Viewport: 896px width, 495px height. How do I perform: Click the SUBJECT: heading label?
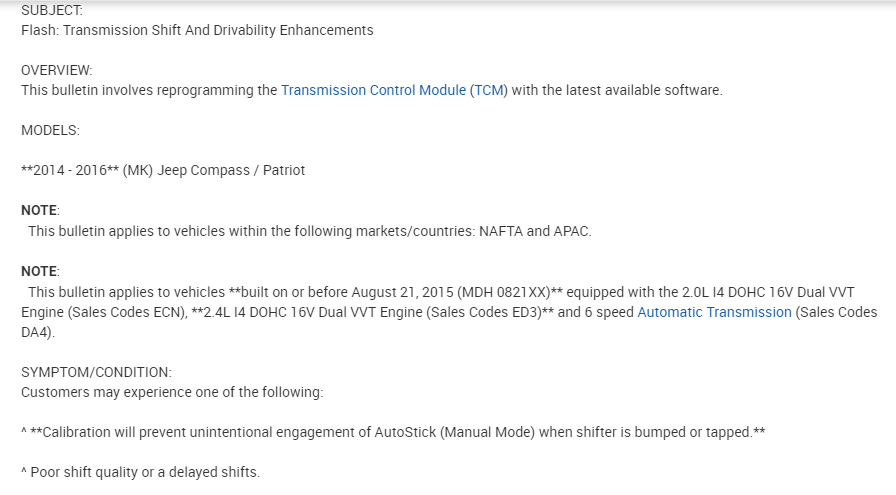[53, 10]
